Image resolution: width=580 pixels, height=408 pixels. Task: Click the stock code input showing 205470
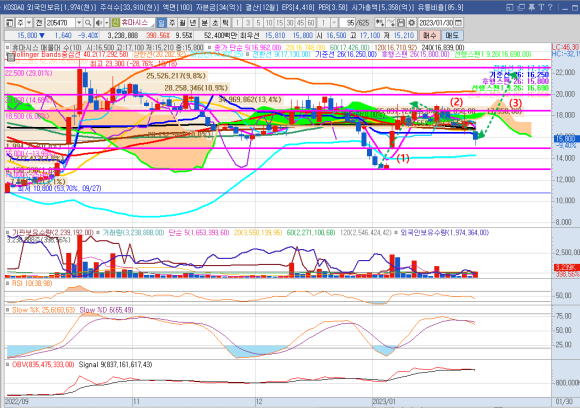point(60,23)
